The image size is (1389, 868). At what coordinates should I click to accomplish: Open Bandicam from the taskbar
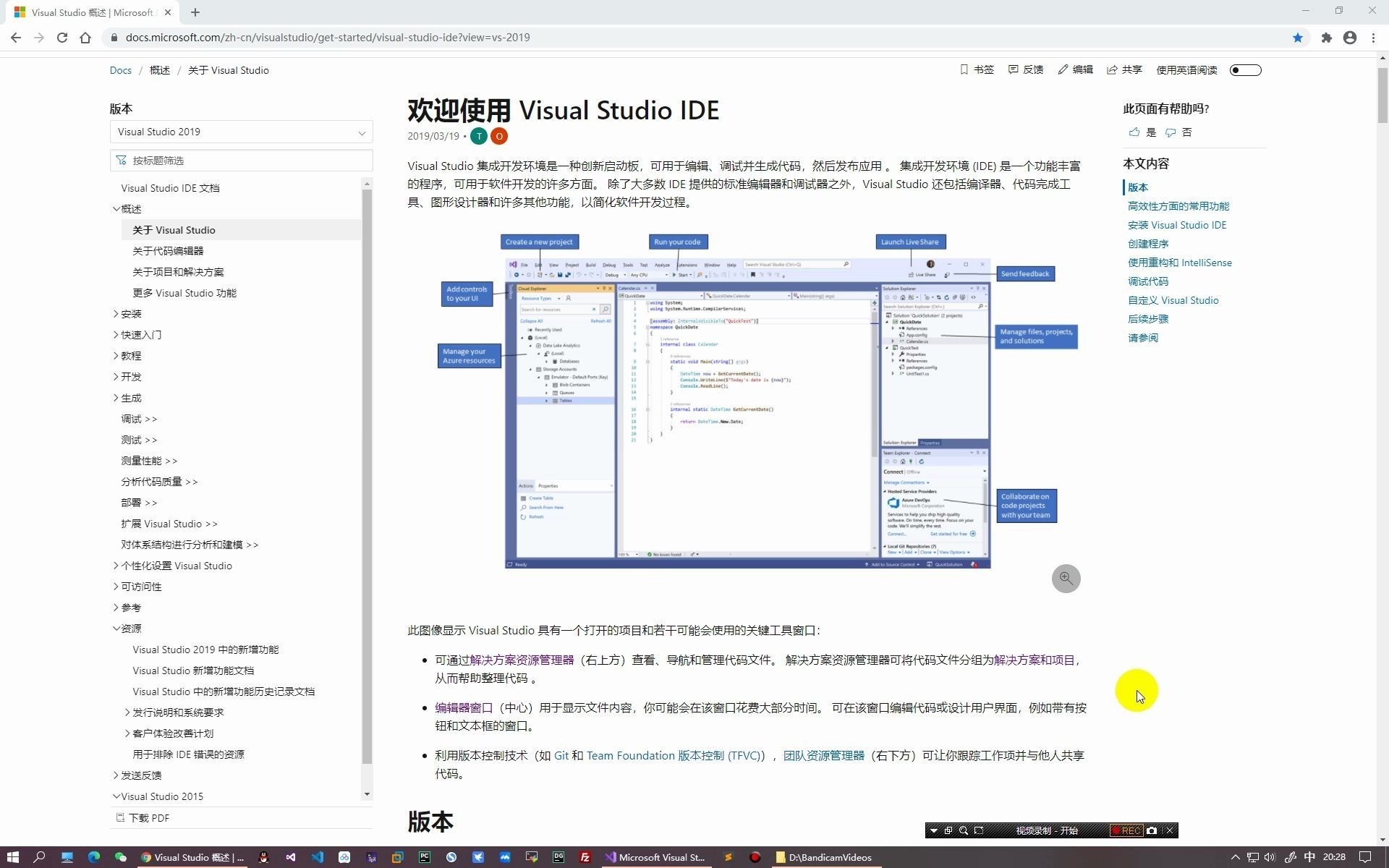click(755, 857)
